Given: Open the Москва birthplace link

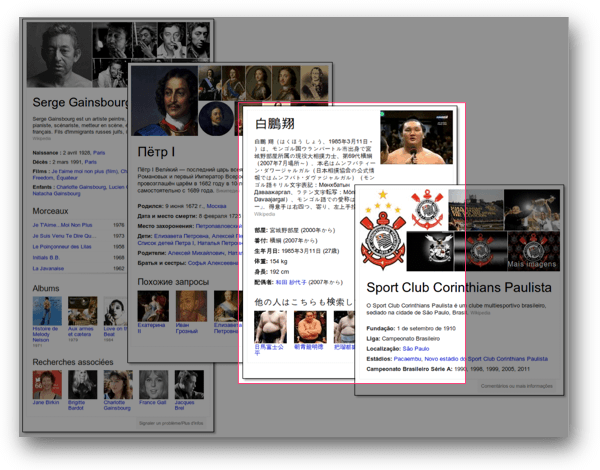Looking at the screenshot, I should coord(216,206).
